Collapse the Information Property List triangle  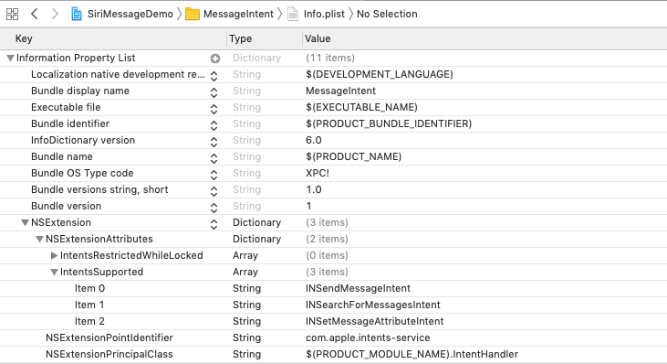(10, 58)
